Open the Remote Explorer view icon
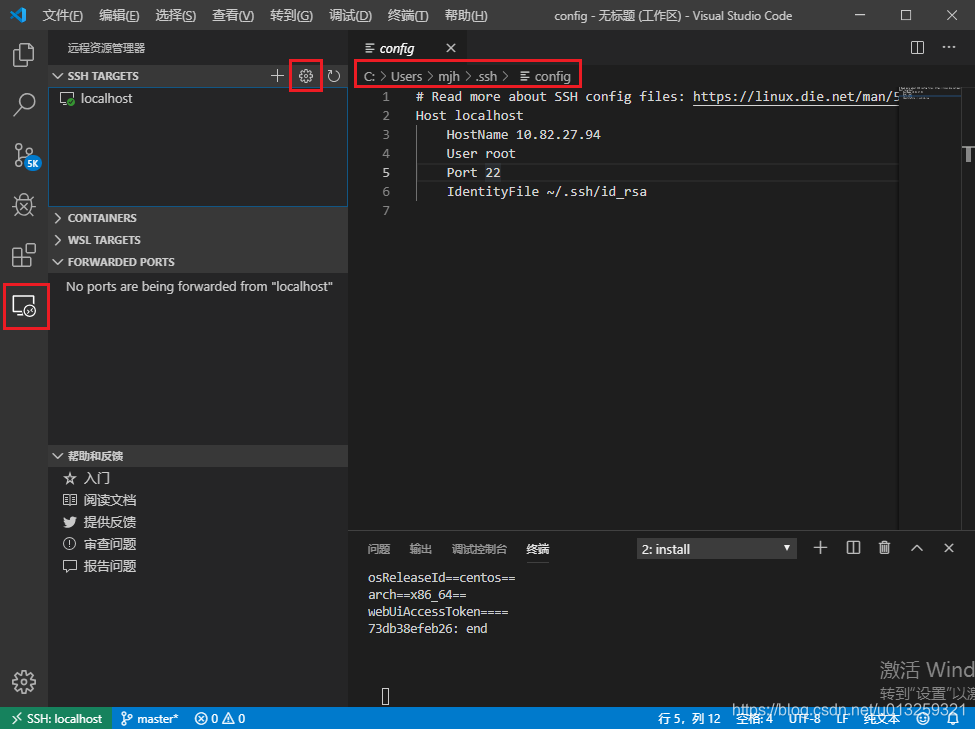Viewport: 975px width, 729px height. (x=24, y=306)
